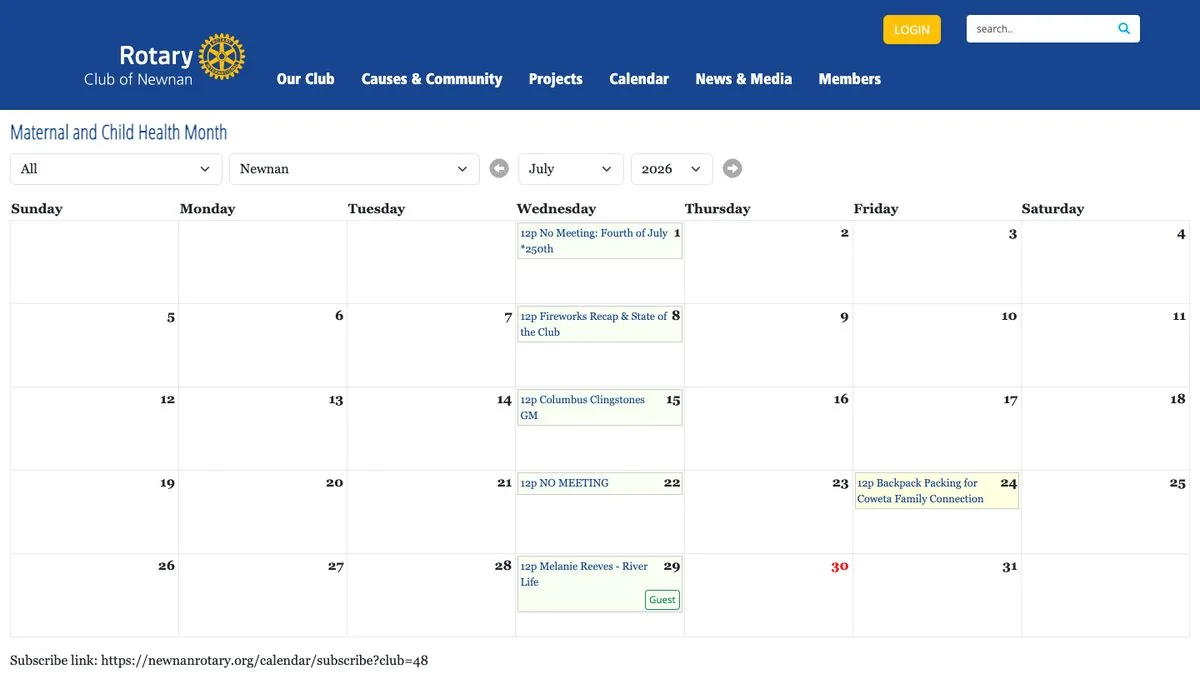The image size is (1200, 679).
Task: Click the date number 4 on Saturday
Action: 1181,233
